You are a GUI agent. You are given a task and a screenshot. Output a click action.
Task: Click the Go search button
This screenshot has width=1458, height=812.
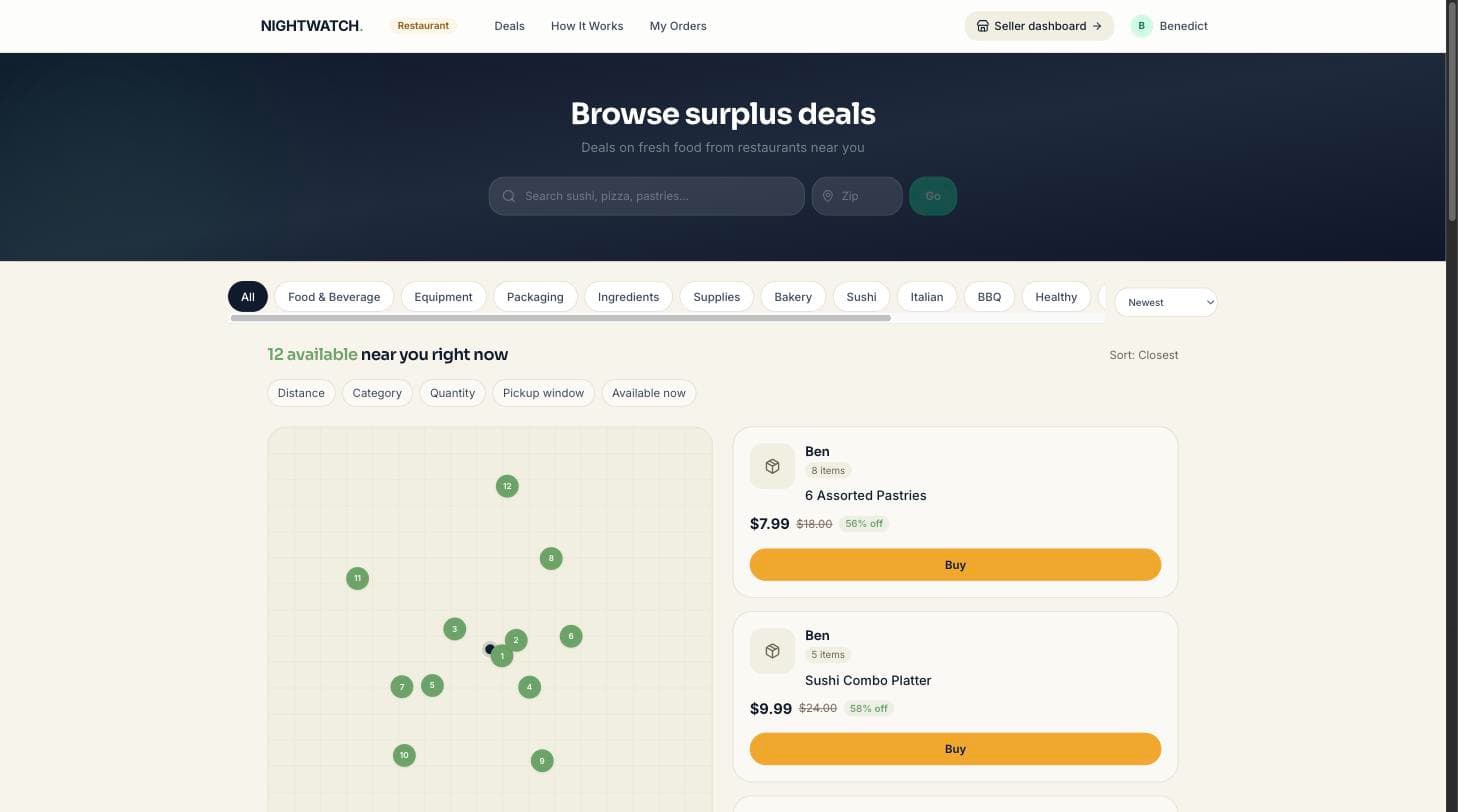tap(933, 196)
